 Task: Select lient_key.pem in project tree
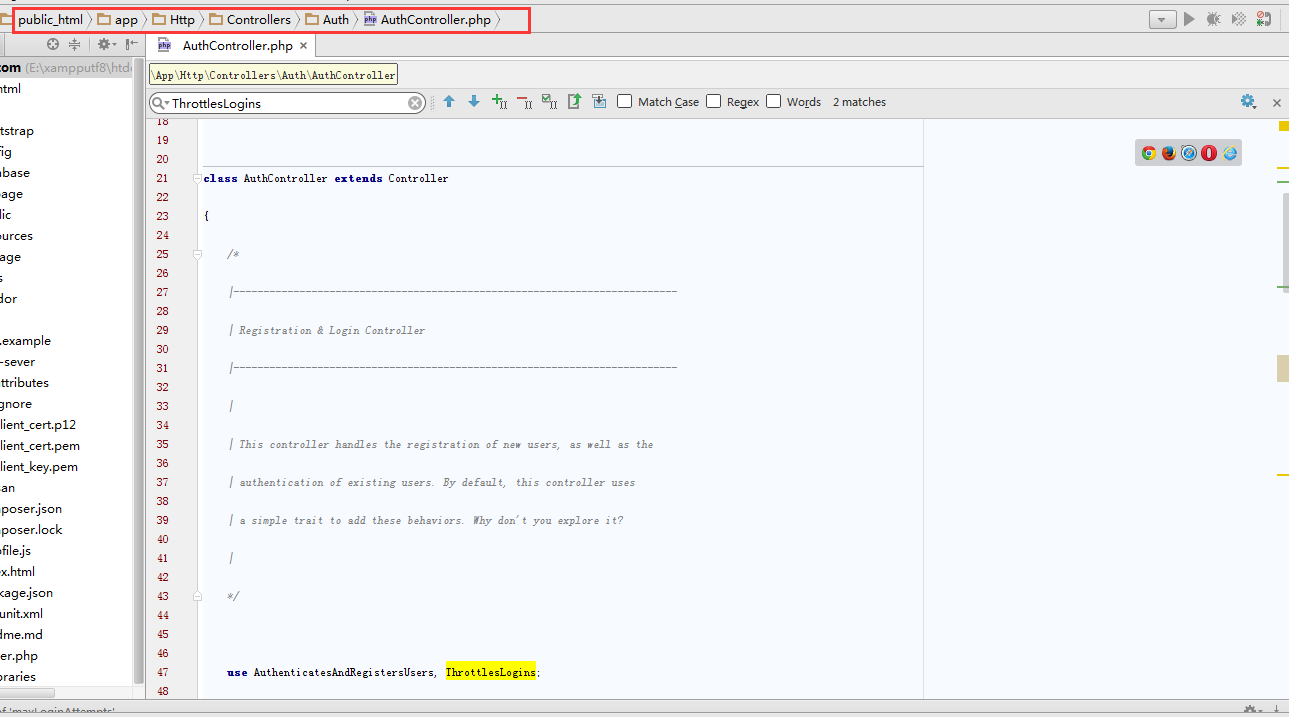tap(39, 466)
